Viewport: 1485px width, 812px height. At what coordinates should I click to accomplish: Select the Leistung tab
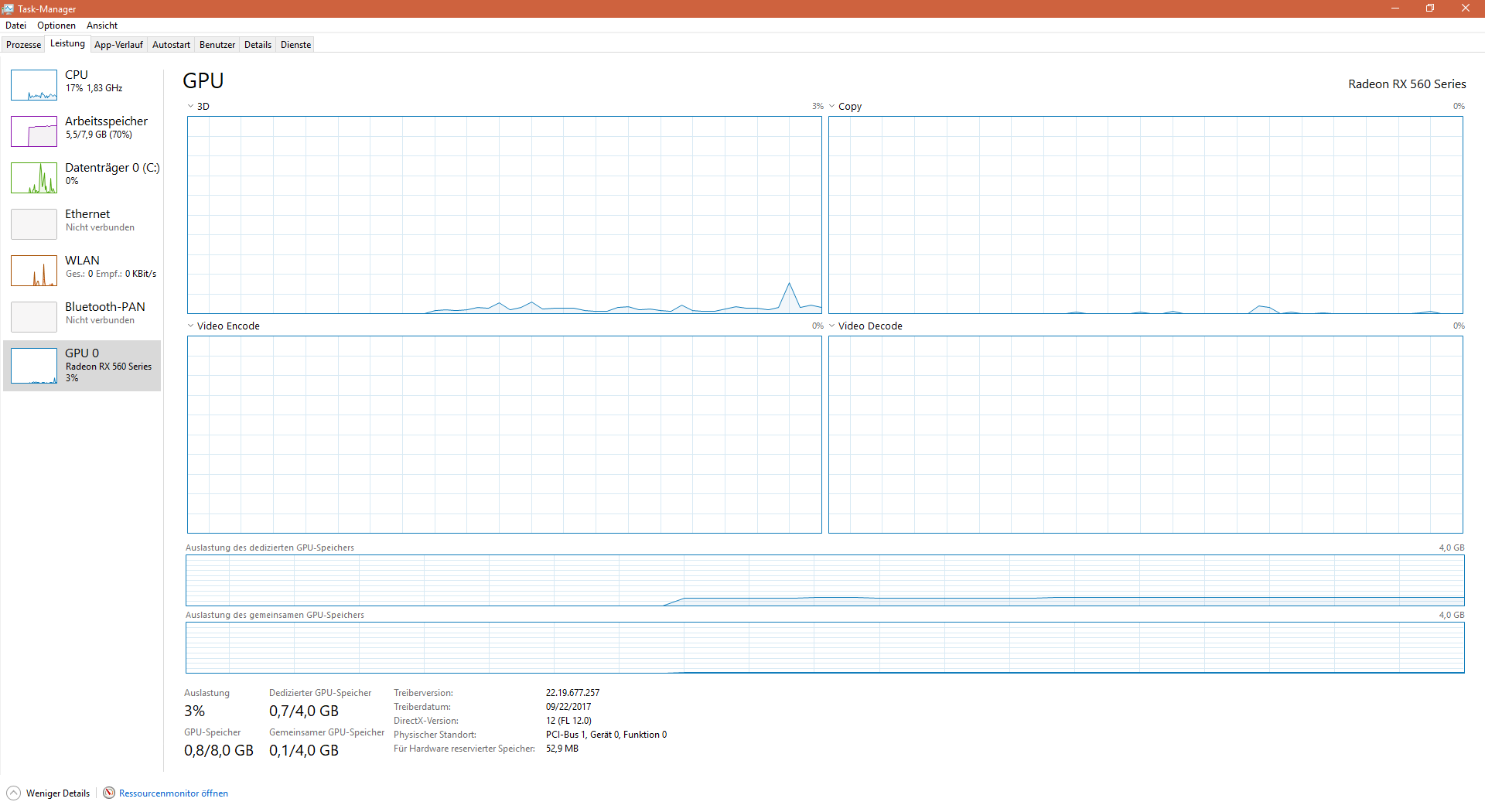click(67, 43)
